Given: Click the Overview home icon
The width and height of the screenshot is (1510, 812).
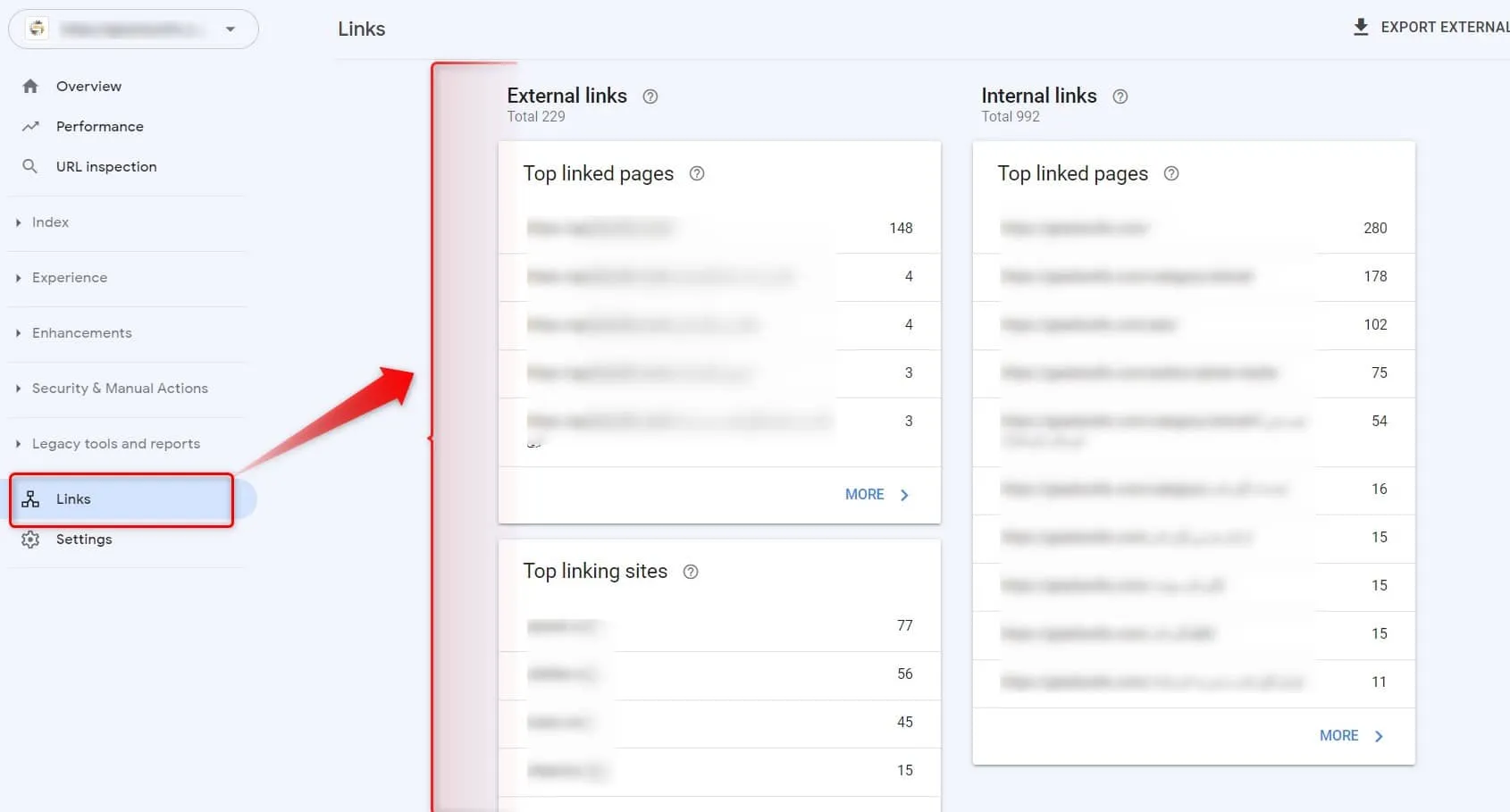Looking at the screenshot, I should coord(30,87).
